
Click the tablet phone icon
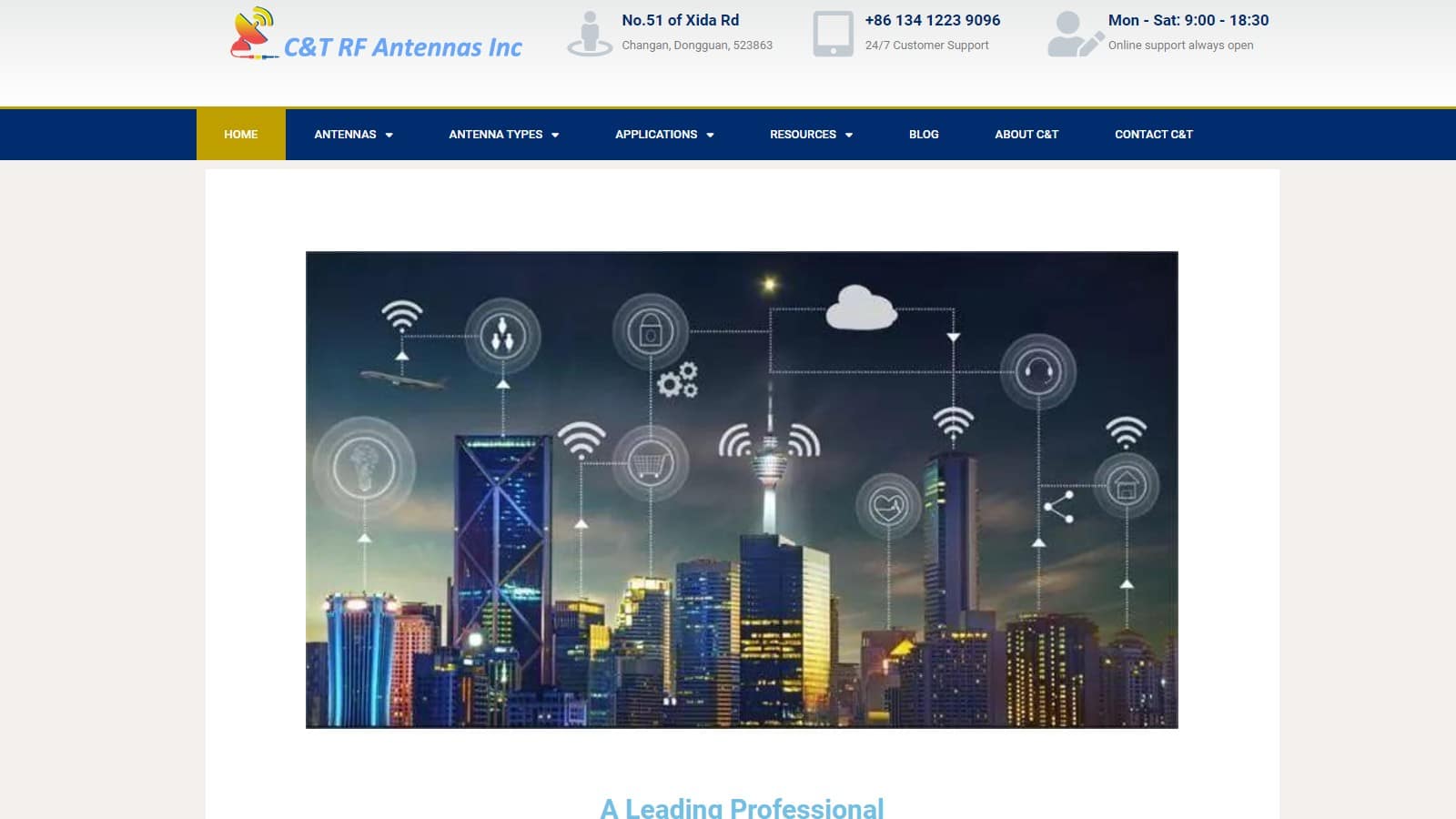[833, 34]
